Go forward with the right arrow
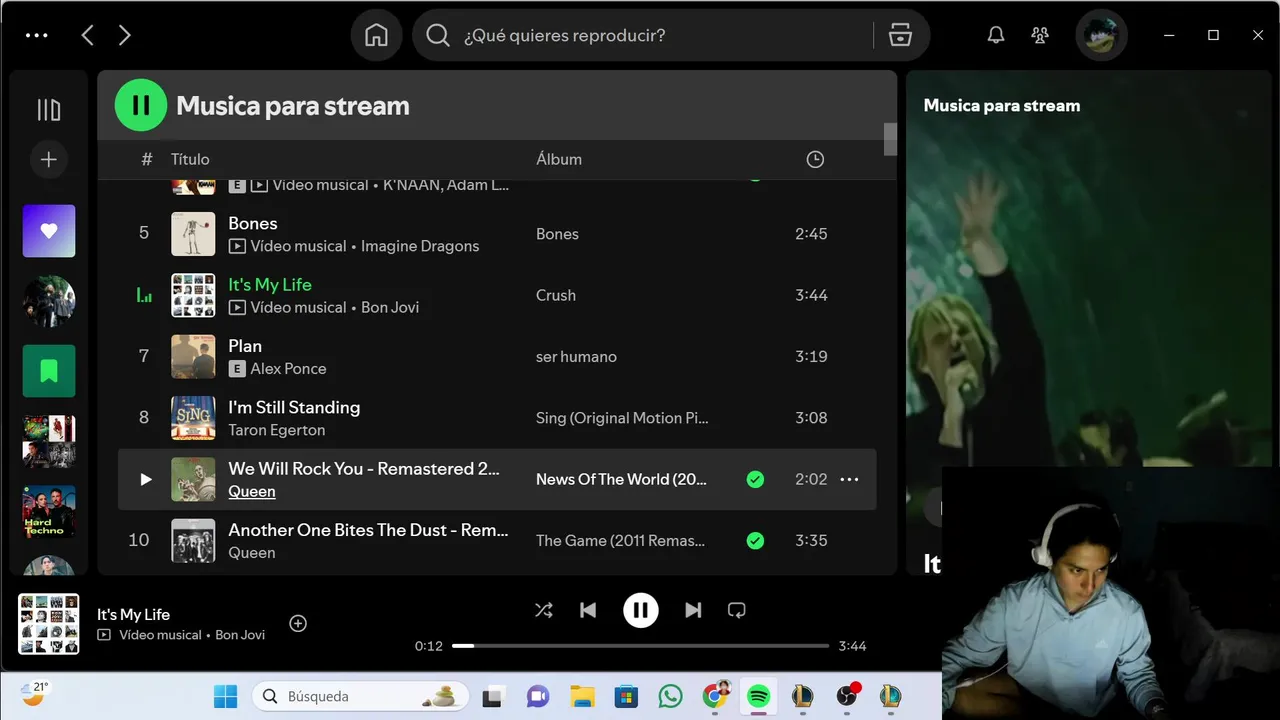 pos(124,35)
